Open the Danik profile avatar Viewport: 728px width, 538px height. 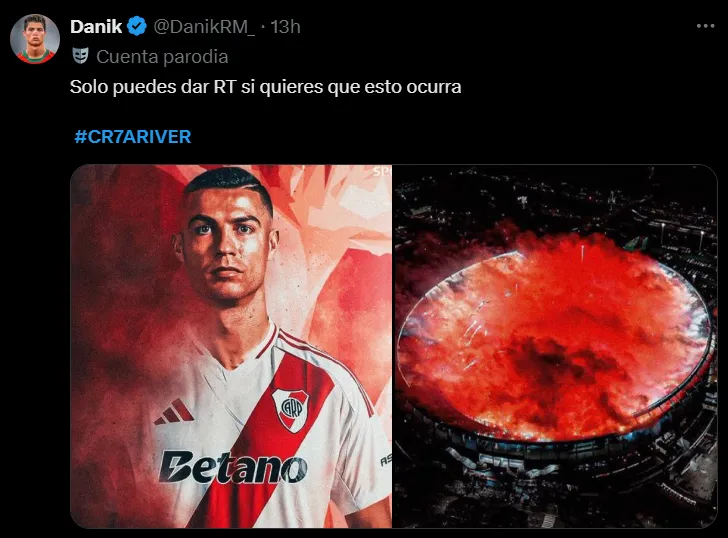(x=35, y=39)
